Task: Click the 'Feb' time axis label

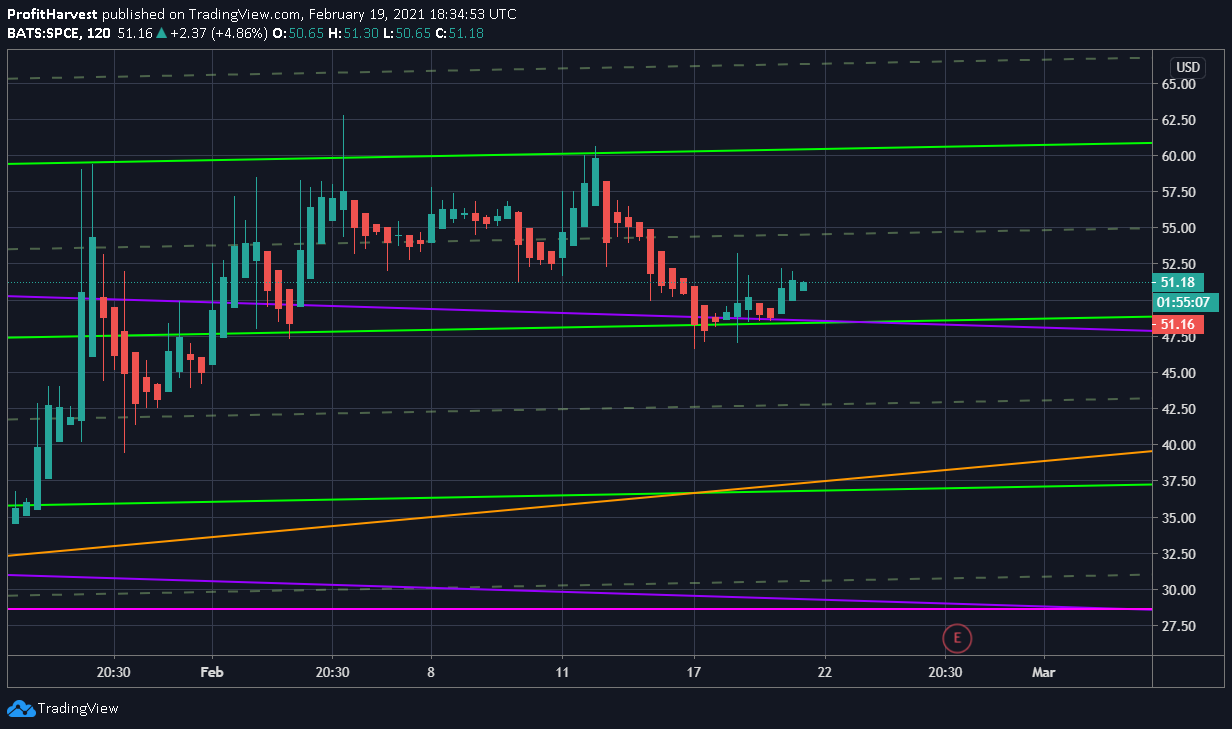Action: (212, 673)
